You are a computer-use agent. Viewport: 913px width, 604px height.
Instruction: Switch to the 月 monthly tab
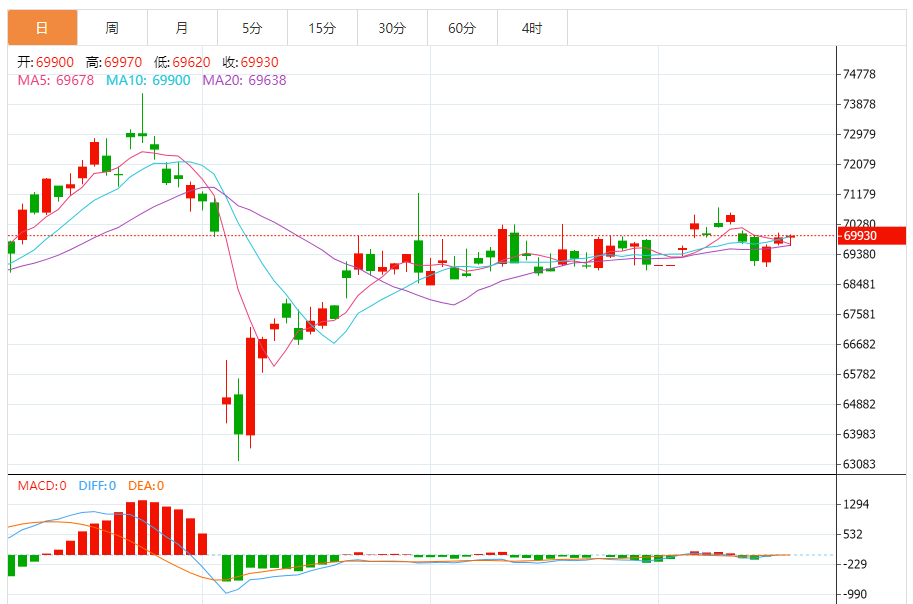[182, 27]
